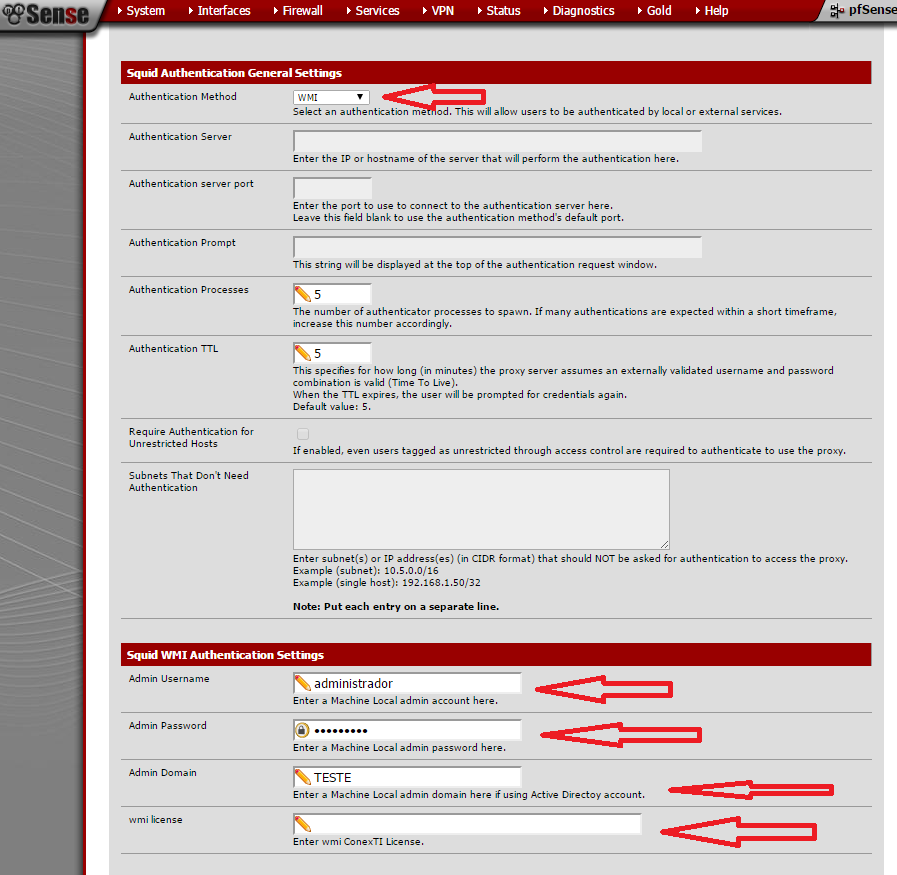This screenshot has width=897, height=875.
Task: Expand the Services menu
Action: pos(377,11)
